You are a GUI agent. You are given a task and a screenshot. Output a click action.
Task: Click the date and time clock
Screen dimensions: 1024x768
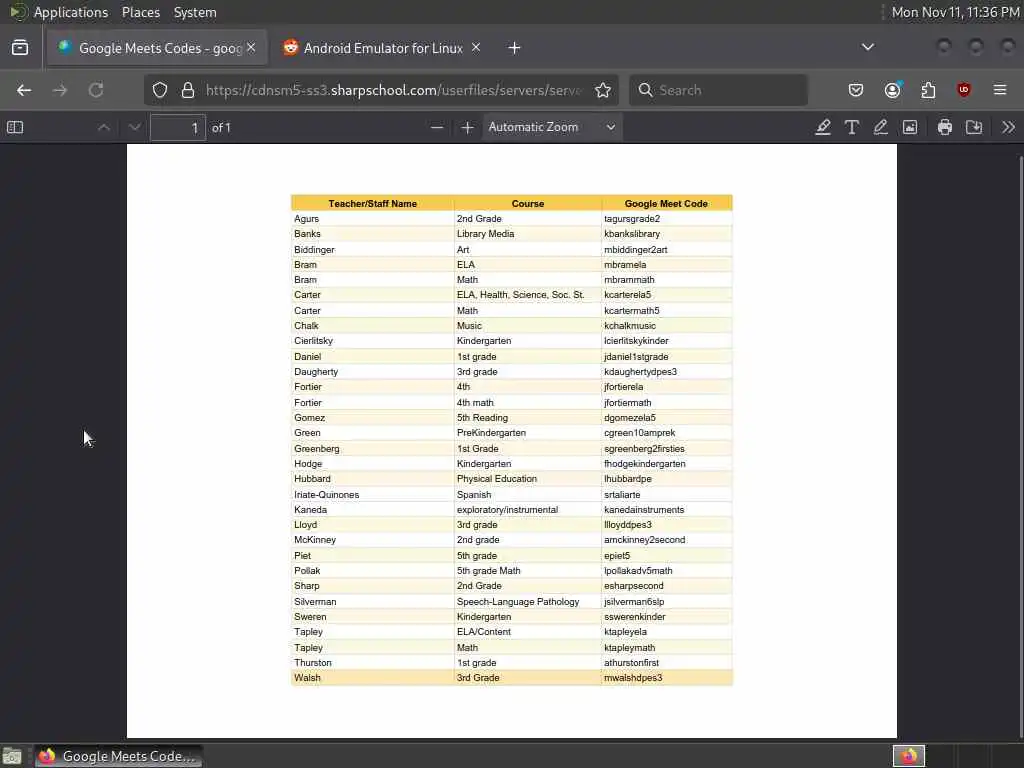(955, 12)
